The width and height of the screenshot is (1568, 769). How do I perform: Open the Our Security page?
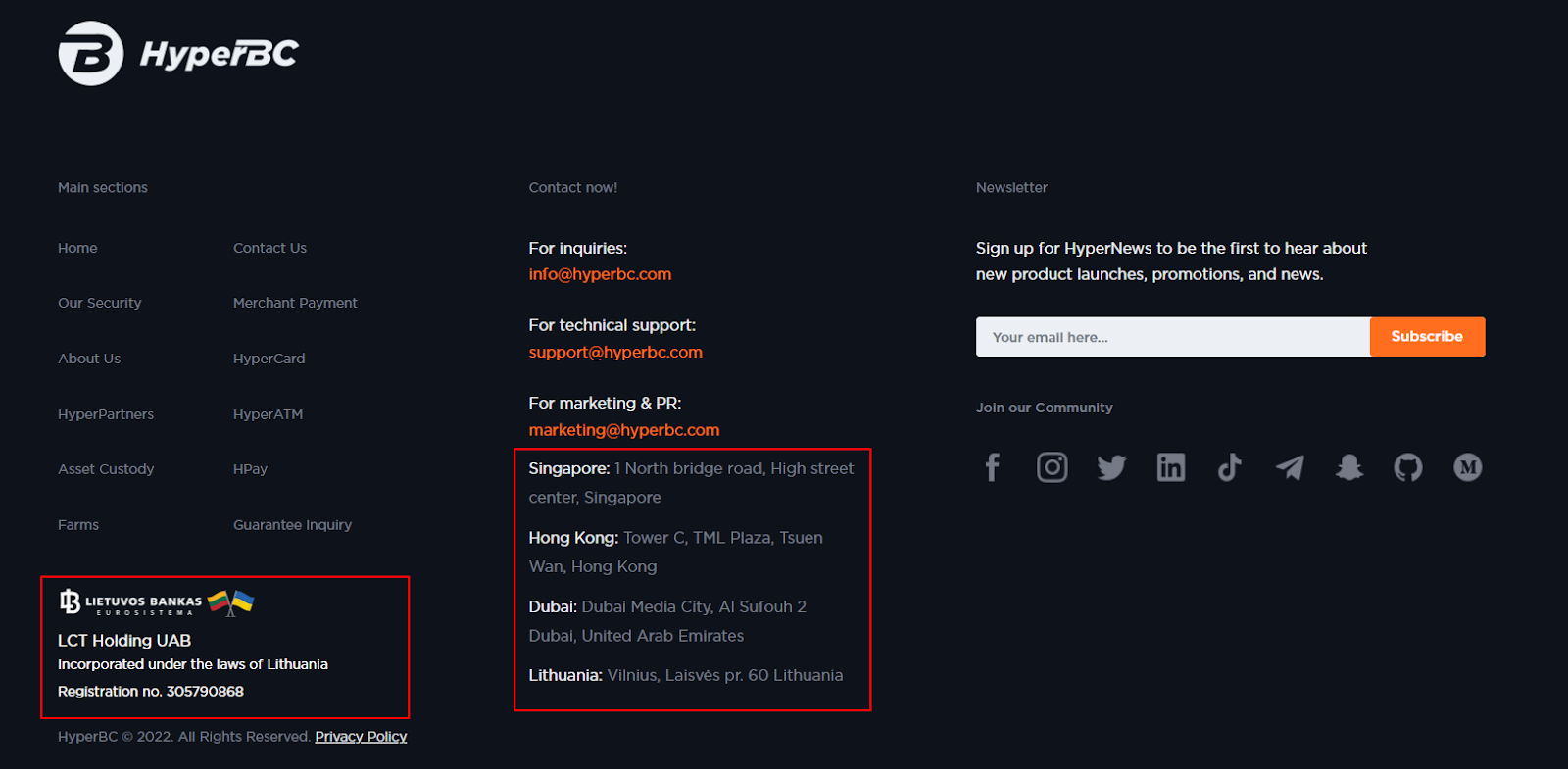coord(100,303)
